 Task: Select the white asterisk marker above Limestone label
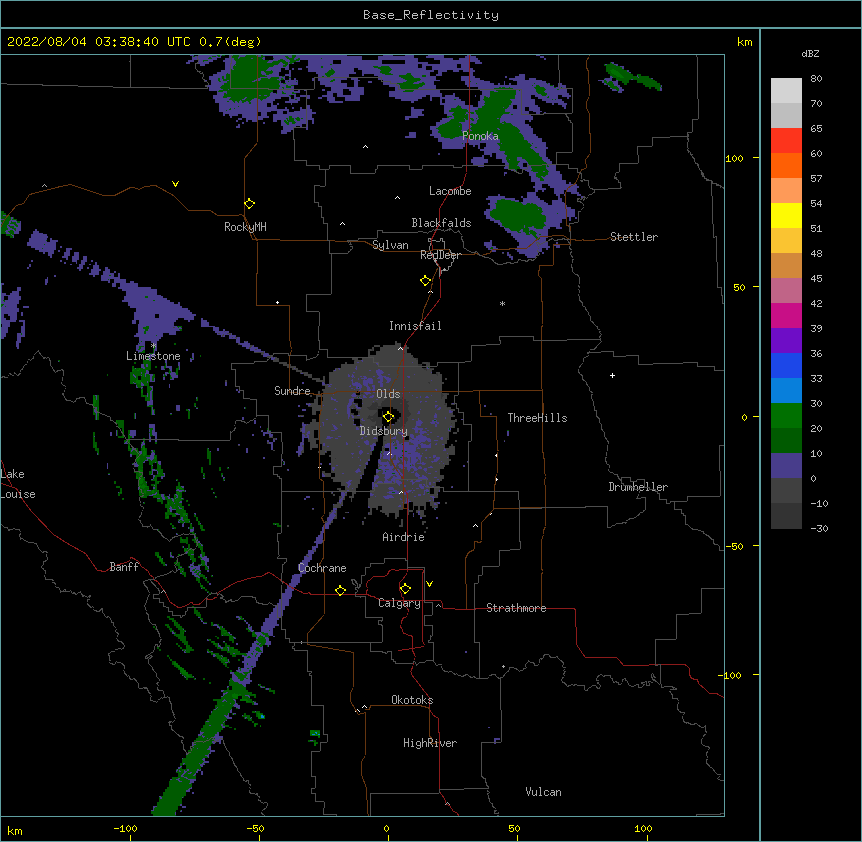pyautogui.click(x=153, y=345)
